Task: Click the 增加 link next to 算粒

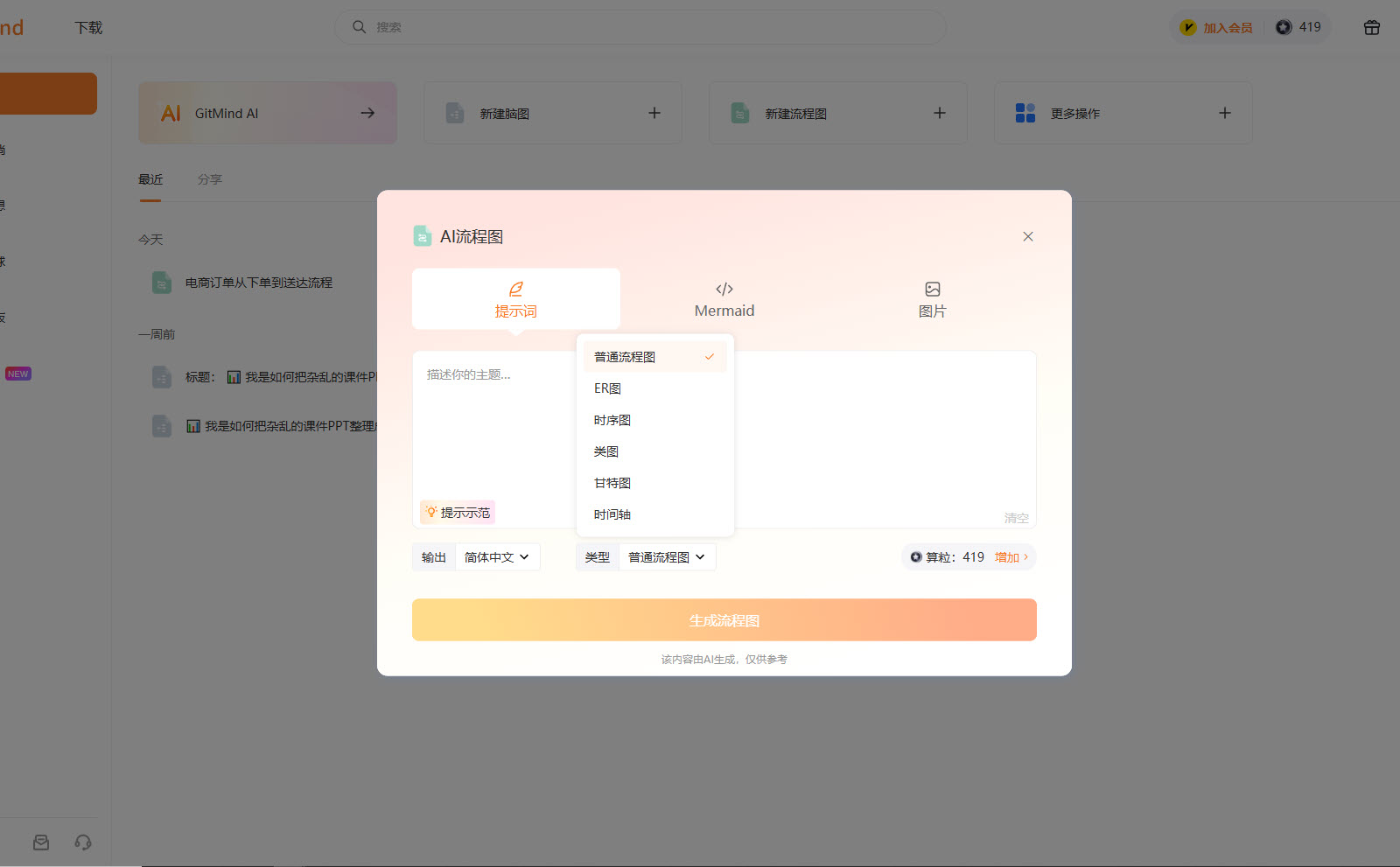Action: point(1011,557)
